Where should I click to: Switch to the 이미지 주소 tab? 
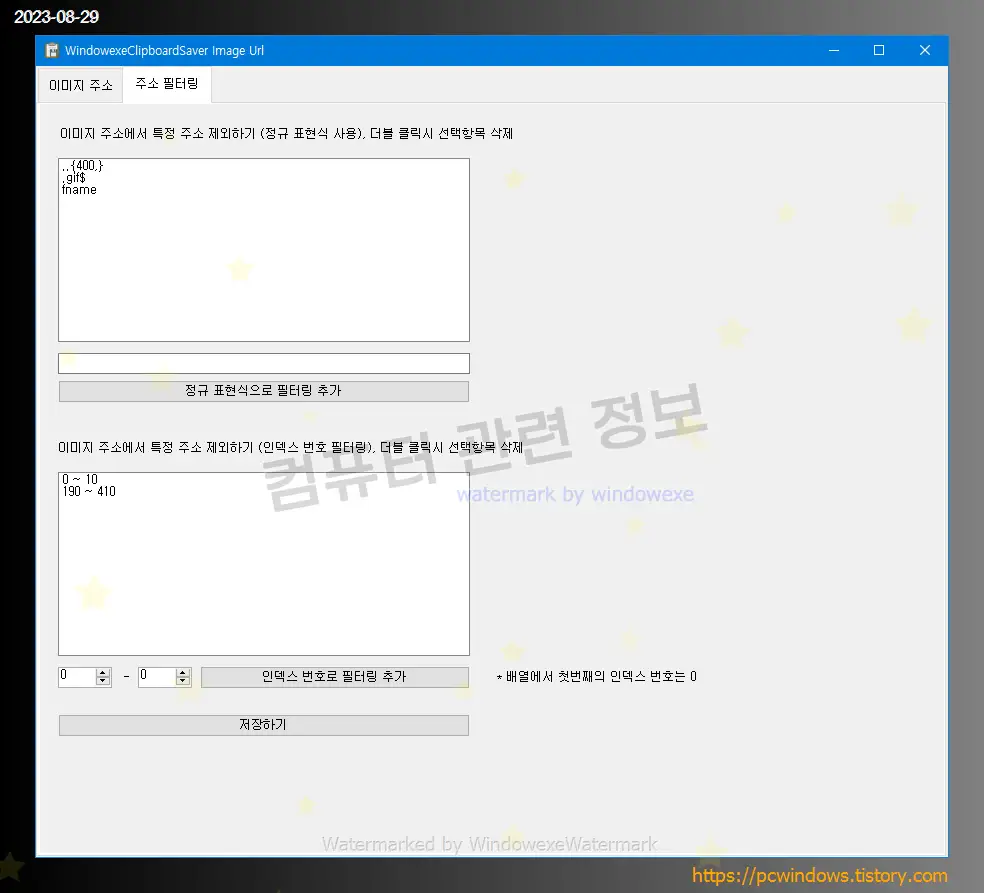pos(80,85)
